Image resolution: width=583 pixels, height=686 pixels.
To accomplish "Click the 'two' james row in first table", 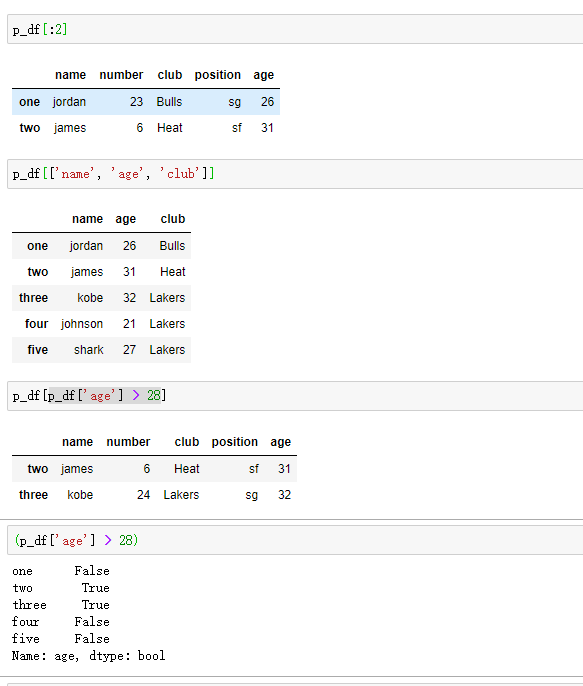I will [146, 128].
